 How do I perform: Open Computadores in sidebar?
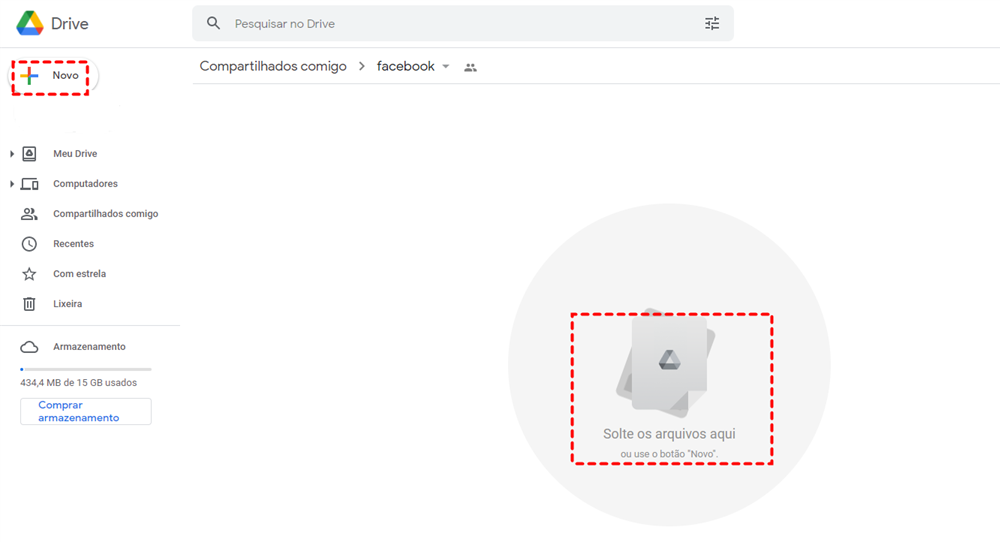[85, 184]
